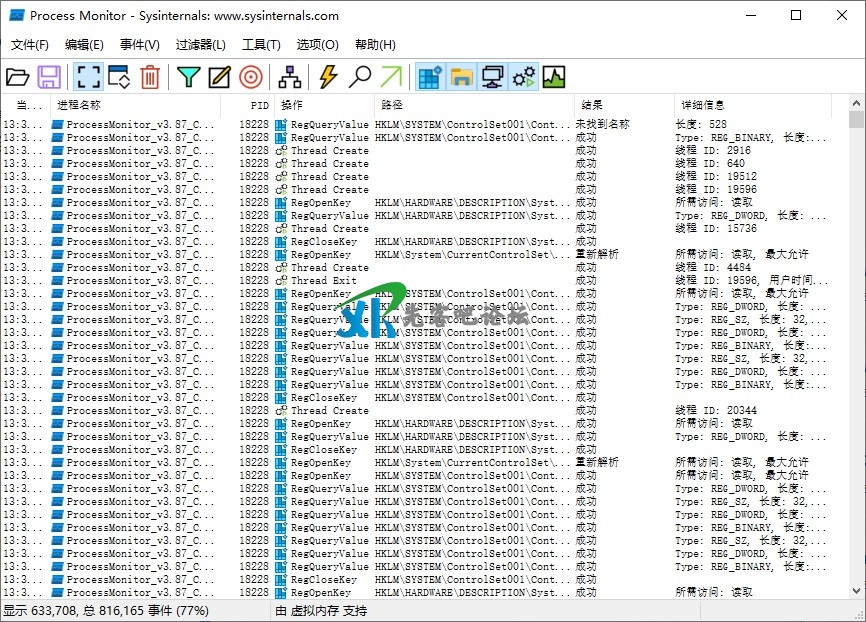Toggle the Autoscroll toolbar button
Image resolution: width=866 pixels, height=622 pixels.
click(x=119, y=76)
